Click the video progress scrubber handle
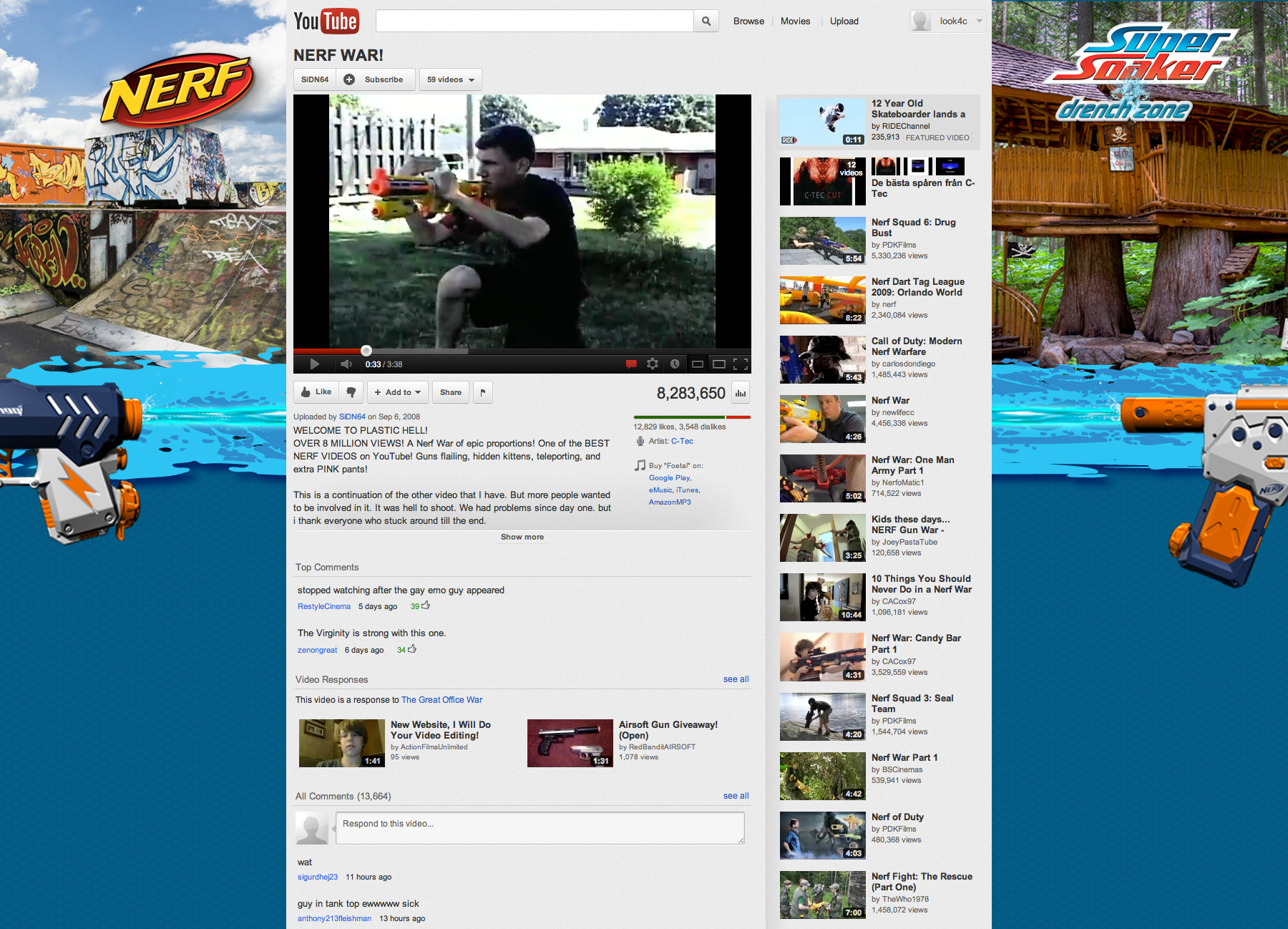Image resolution: width=1288 pixels, height=929 pixels. coord(366,351)
